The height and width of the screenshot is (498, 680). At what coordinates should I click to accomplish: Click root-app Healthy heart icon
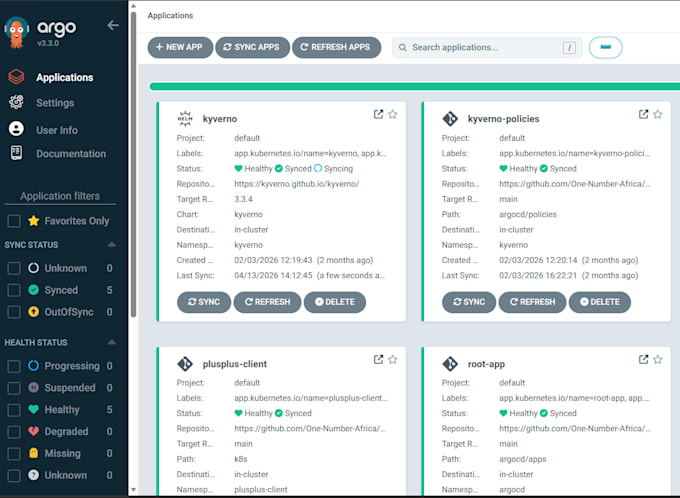click(x=503, y=413)
